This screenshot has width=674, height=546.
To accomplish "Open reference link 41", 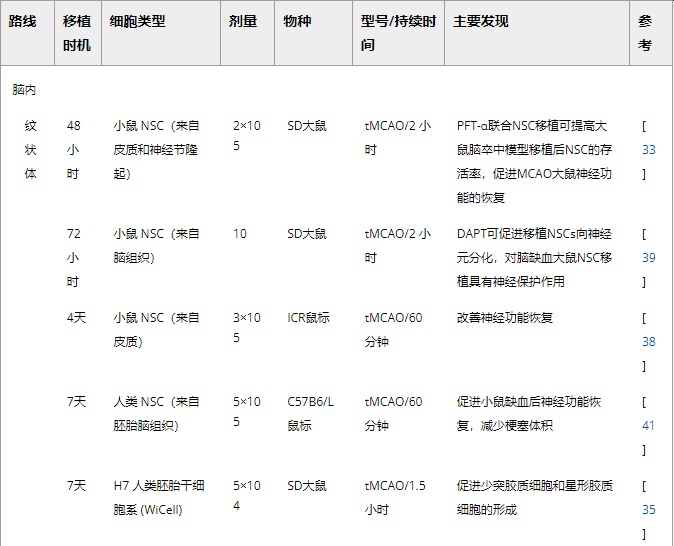I will 648,425.
